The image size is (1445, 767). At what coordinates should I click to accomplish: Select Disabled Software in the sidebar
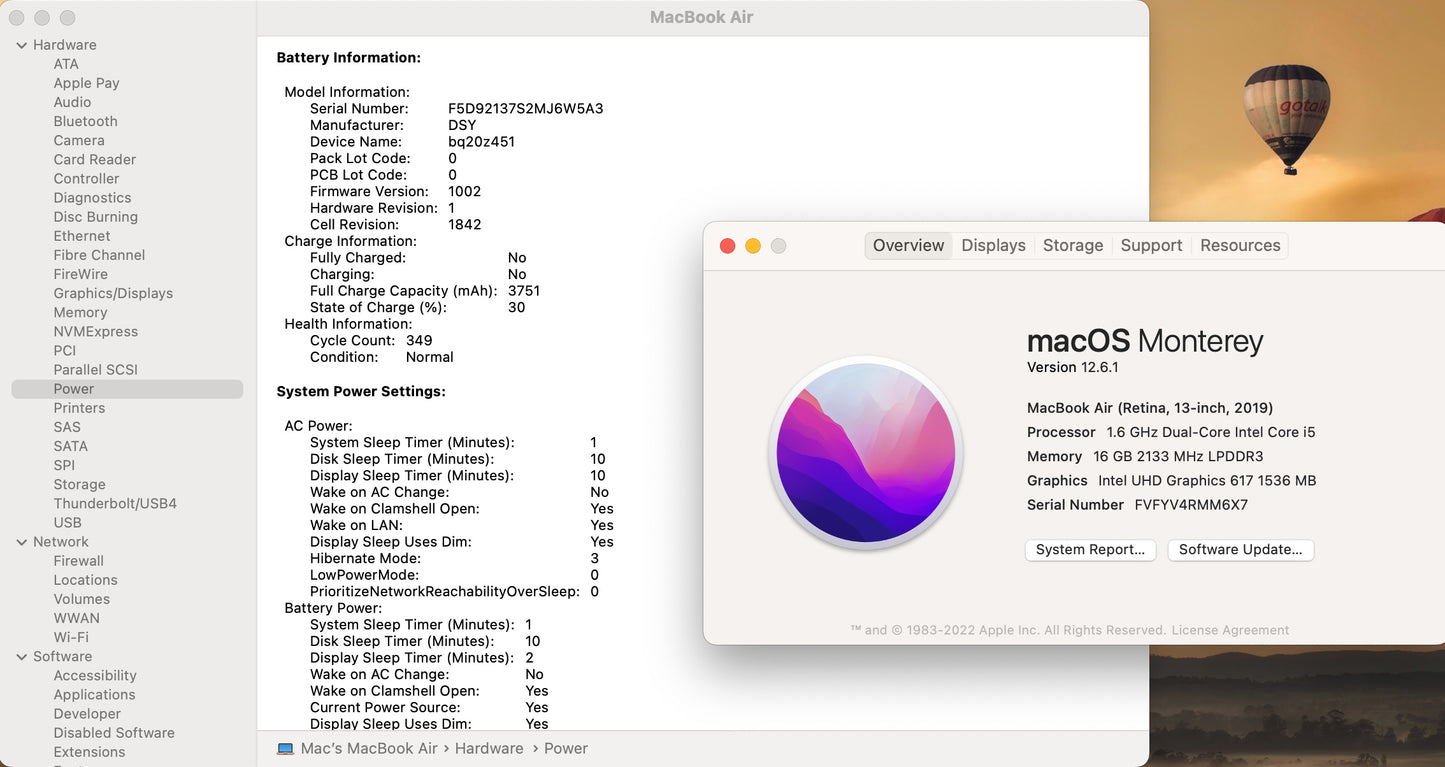(114, 733)
